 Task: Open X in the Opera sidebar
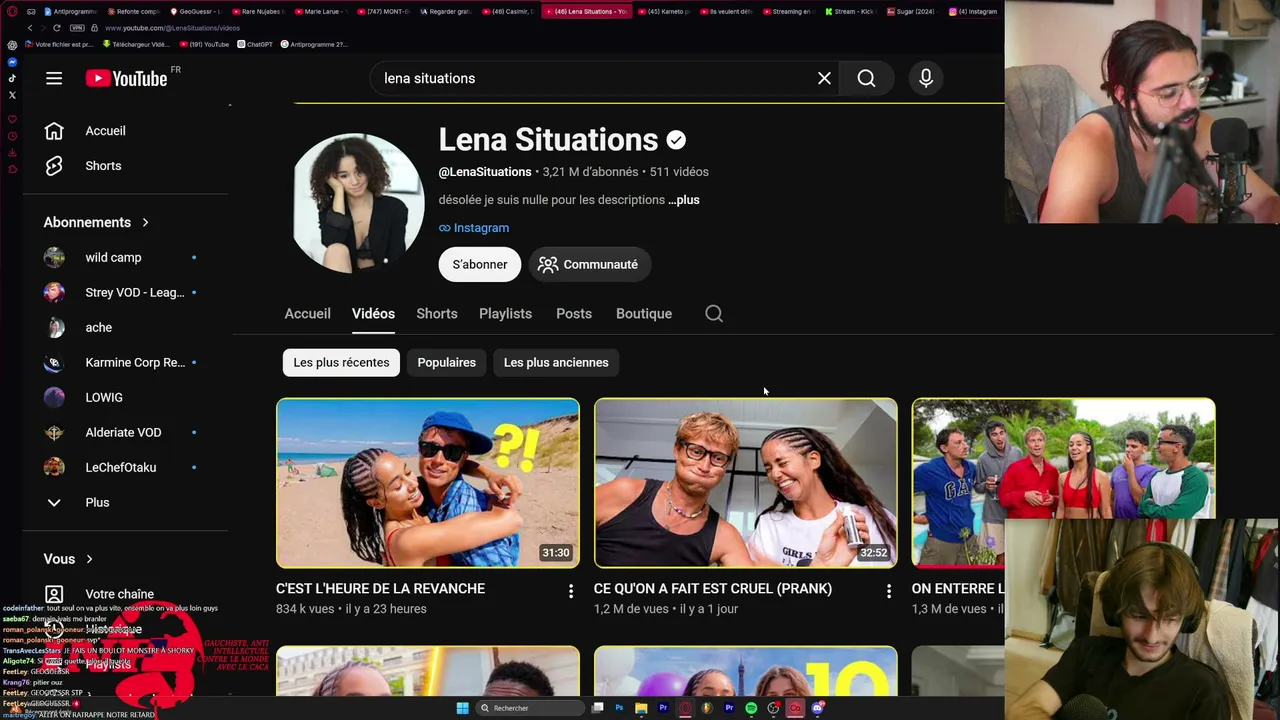click(x=12, y=95)
